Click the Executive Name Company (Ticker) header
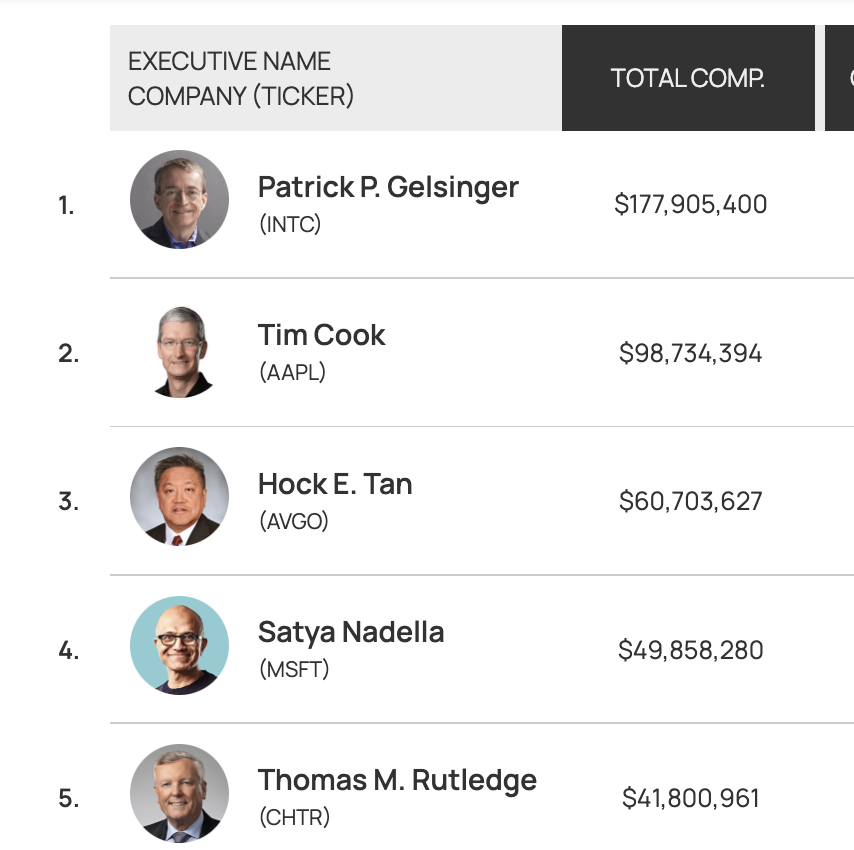The image size is (854, 850). [x=241, y=78]
